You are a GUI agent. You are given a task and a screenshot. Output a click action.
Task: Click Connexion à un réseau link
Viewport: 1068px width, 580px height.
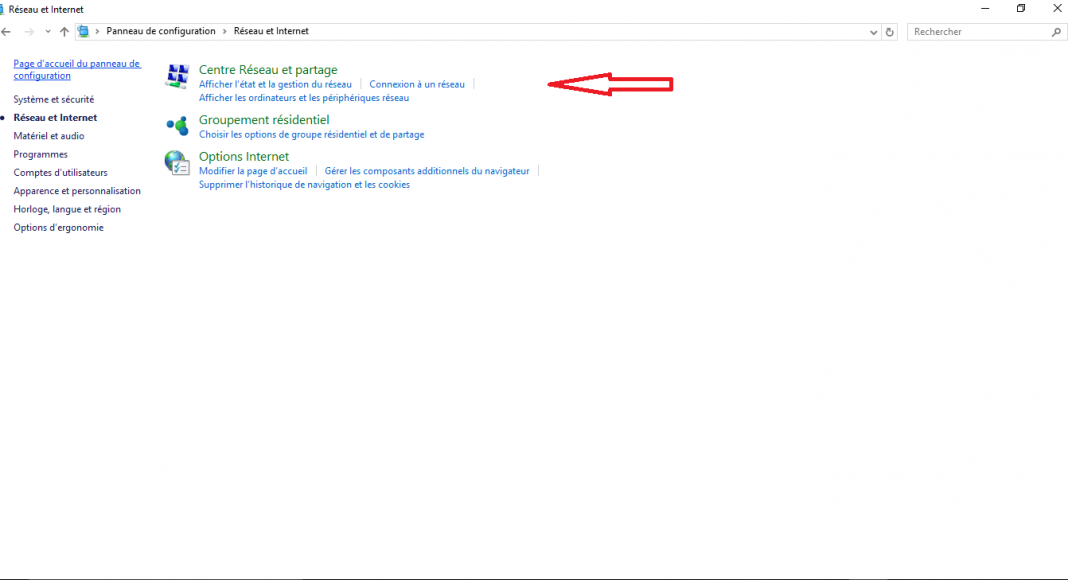[x=417, y=84]
